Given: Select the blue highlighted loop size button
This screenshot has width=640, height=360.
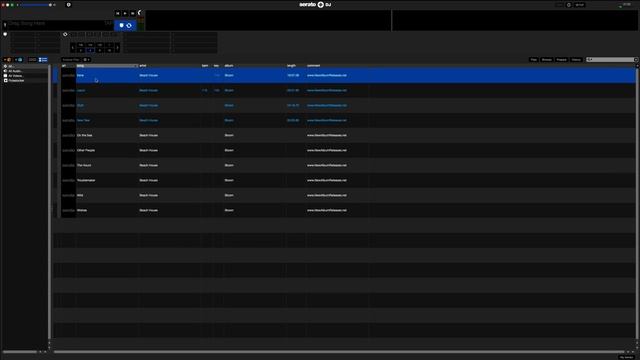Looking at the screenshot, I should 90,50.
